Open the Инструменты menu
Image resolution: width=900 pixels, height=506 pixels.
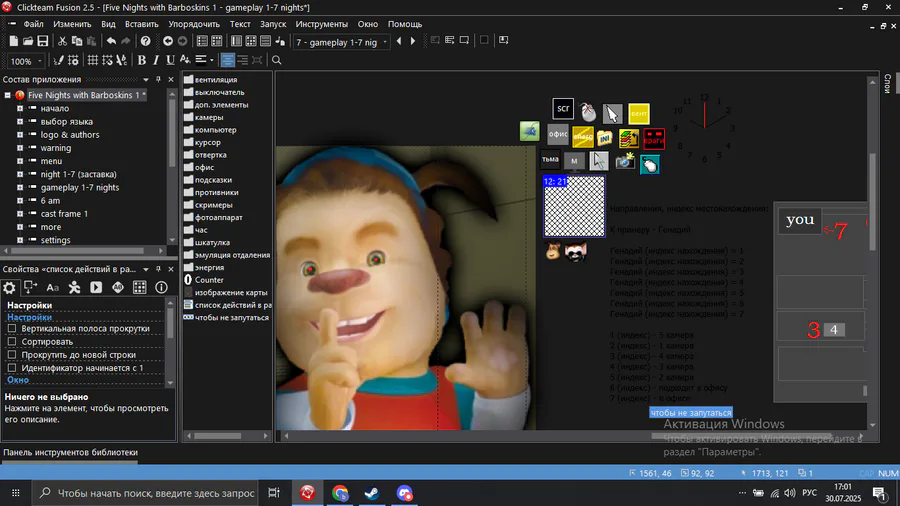click(x=321, y=23)
